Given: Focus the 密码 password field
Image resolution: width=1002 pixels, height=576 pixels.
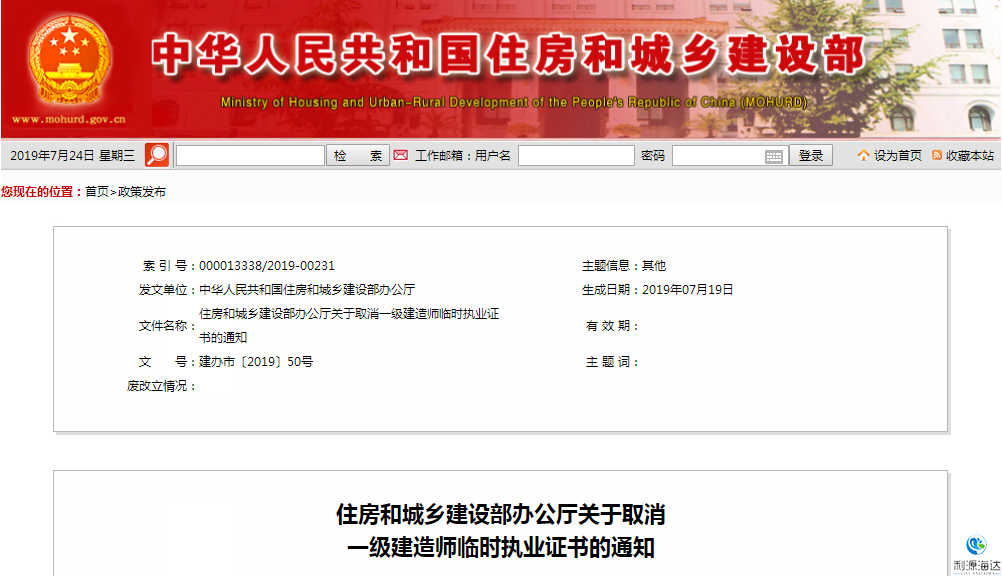Looking at the screenshot, I should [717, 156].
